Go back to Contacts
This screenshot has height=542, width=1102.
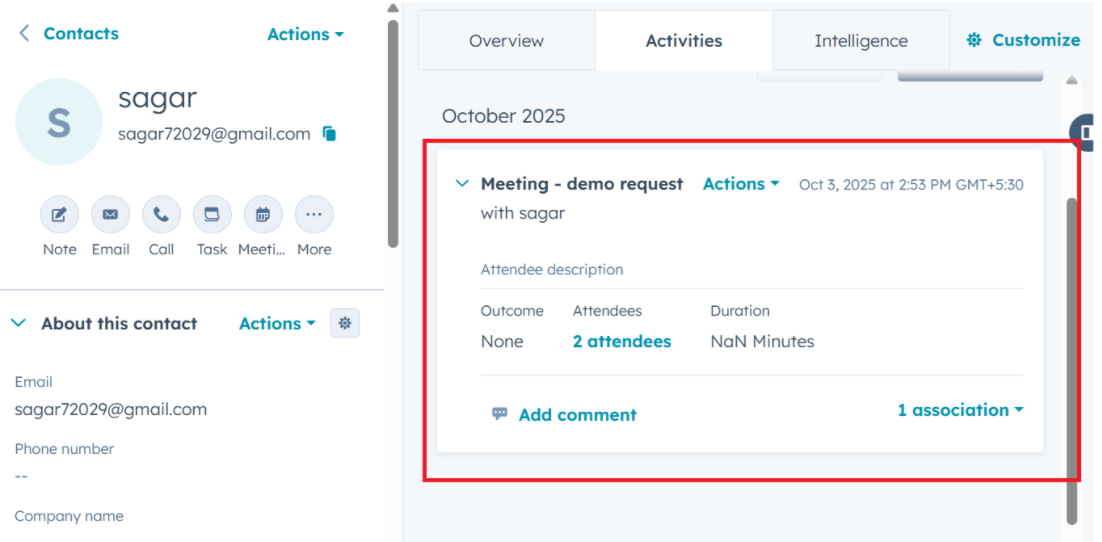point(69,34)
